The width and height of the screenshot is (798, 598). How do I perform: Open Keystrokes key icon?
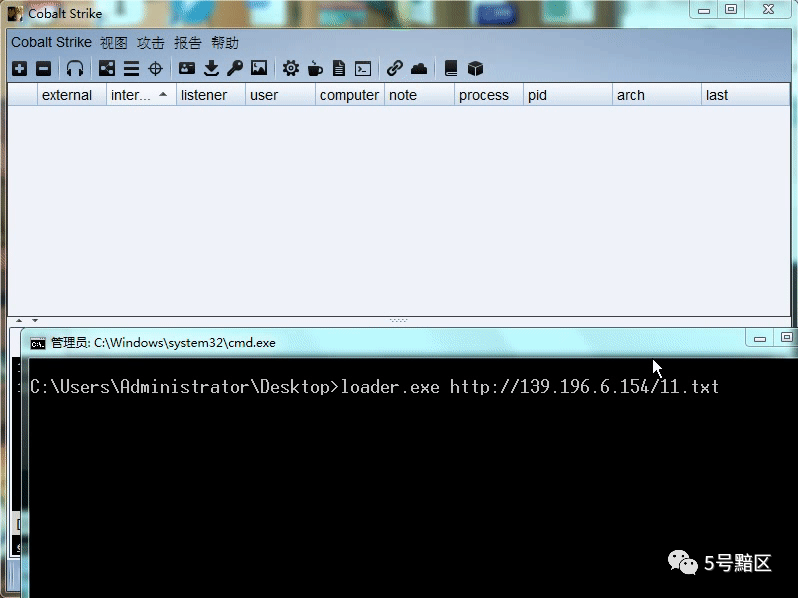(x=235, y=68)
